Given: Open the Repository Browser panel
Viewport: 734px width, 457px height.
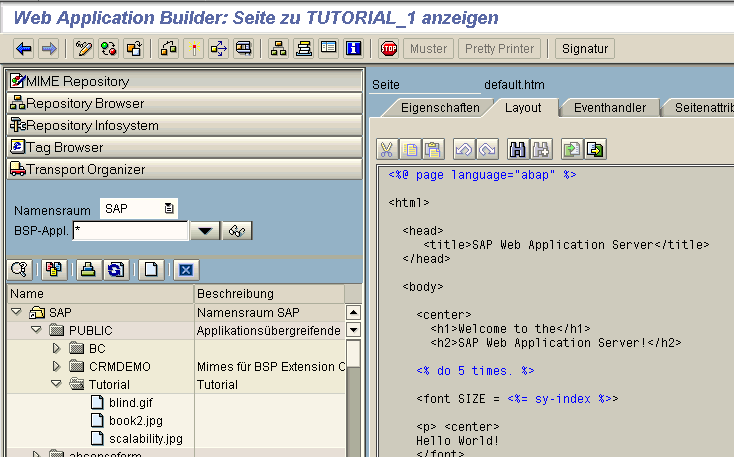Looking at the screenshot, I should point(185,103).
